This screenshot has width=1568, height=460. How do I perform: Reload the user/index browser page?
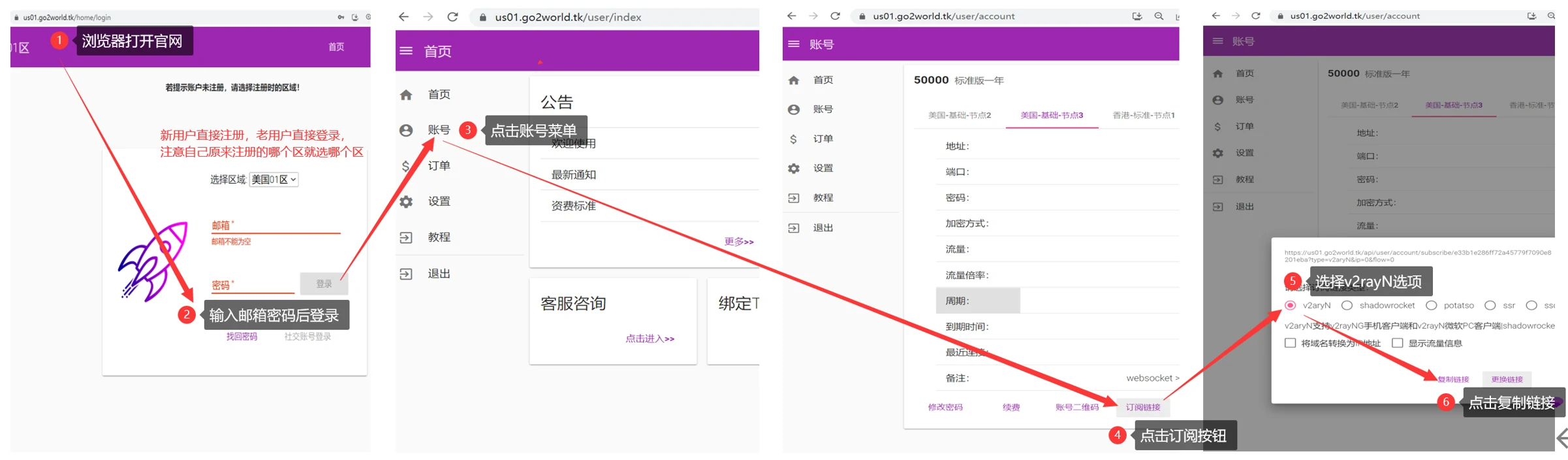[x=452, y=17]
